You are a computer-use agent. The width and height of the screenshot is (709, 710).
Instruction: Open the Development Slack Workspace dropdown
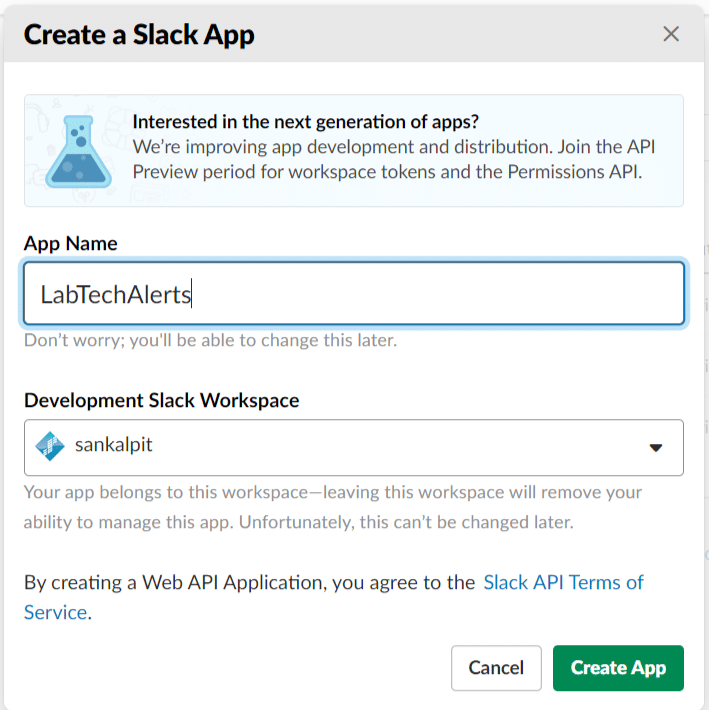(x=354, y=447)
